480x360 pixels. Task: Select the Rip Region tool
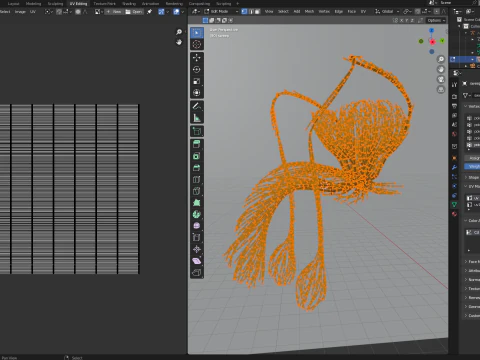[x=197, y=273]
